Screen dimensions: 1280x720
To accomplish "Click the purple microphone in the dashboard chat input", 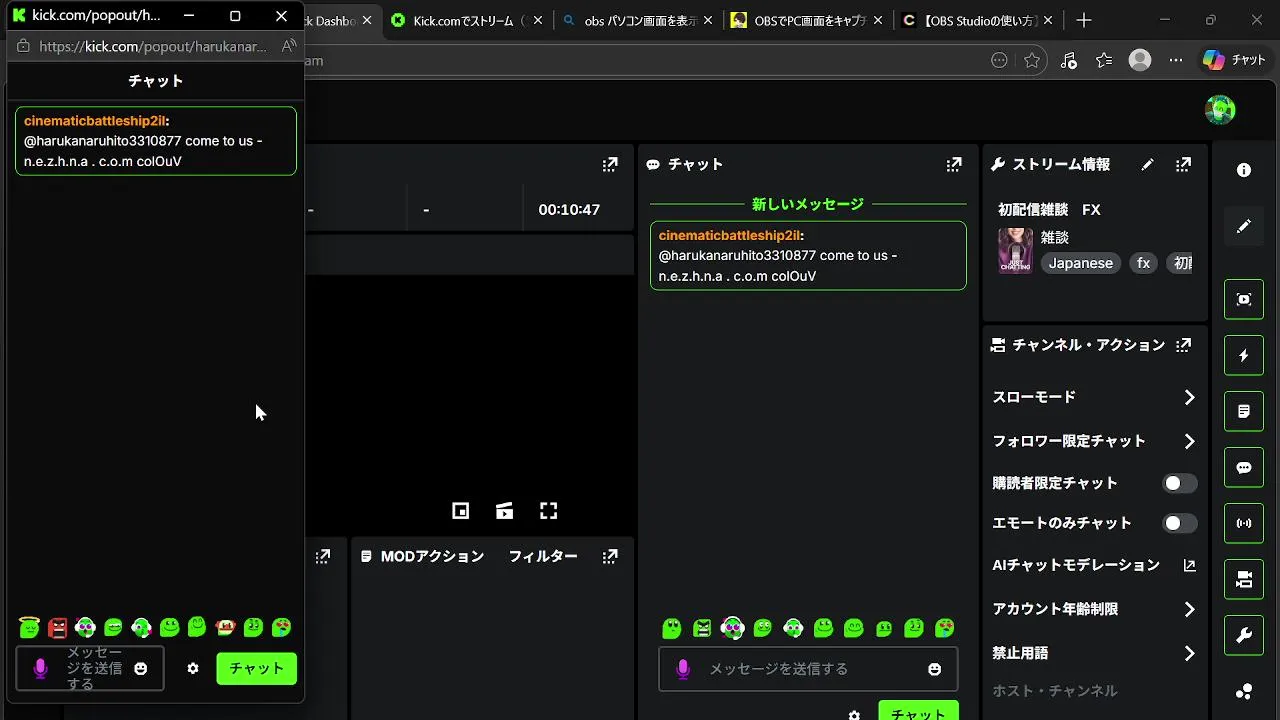I will click(683, 669).
